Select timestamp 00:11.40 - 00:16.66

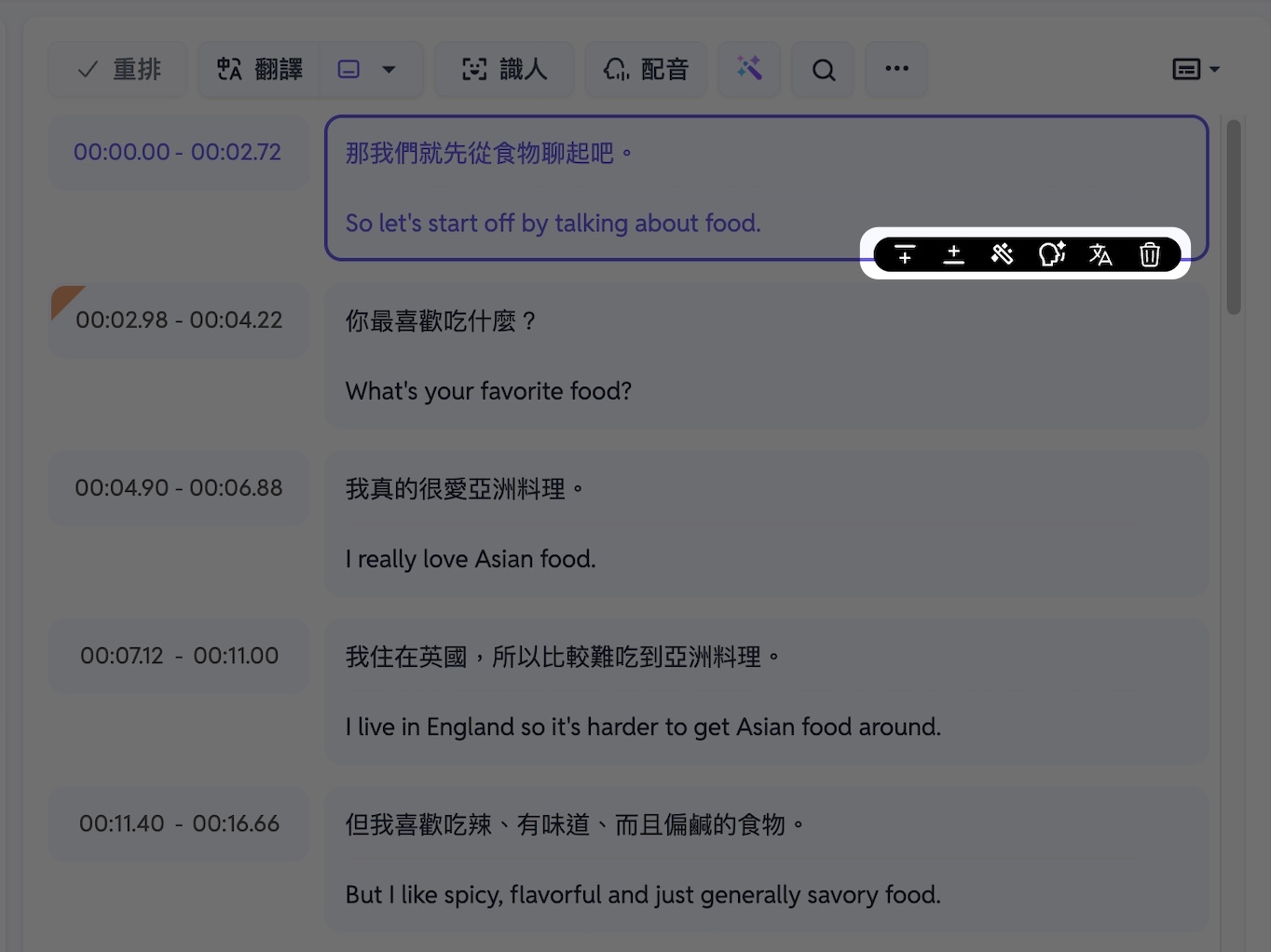[x=178, y=823]
